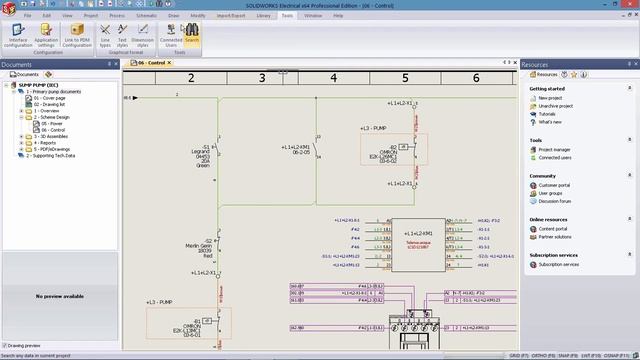Select 02 - Drawing list document

(x=49, y=104)
